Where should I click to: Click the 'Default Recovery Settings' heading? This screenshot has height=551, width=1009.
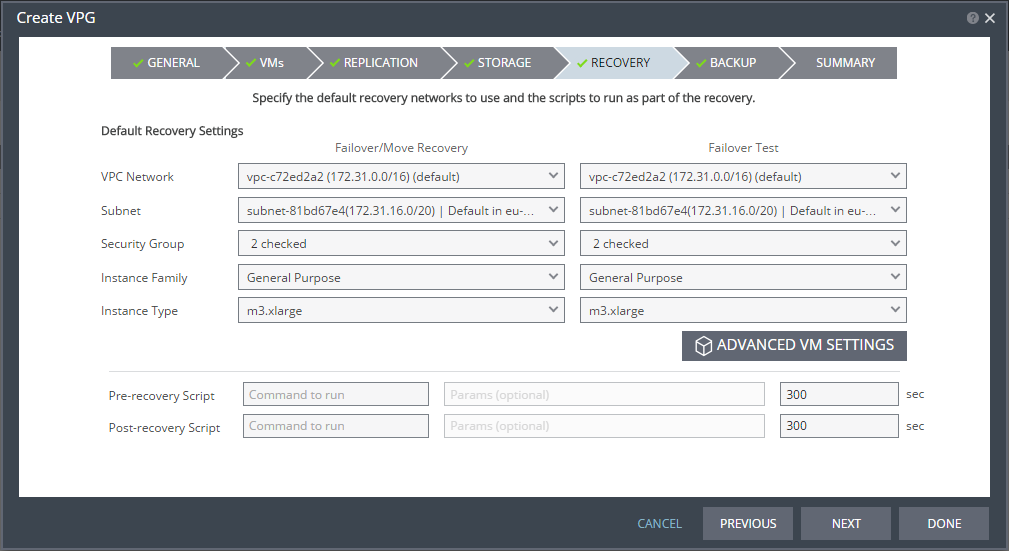pyautogui.click(x=172, y=131)
